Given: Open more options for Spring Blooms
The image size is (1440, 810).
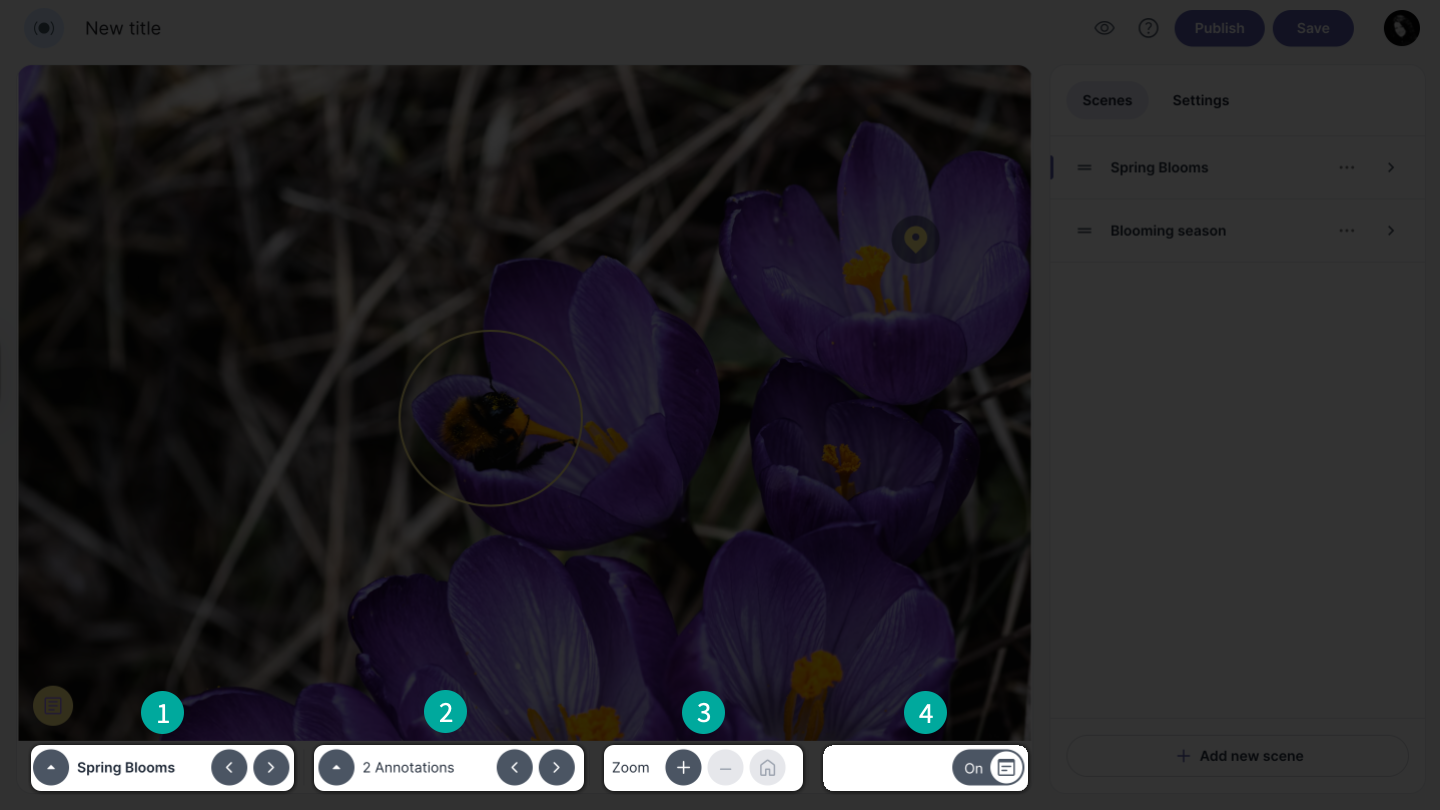Looking at the screenshot, I should coord(1347,168).
